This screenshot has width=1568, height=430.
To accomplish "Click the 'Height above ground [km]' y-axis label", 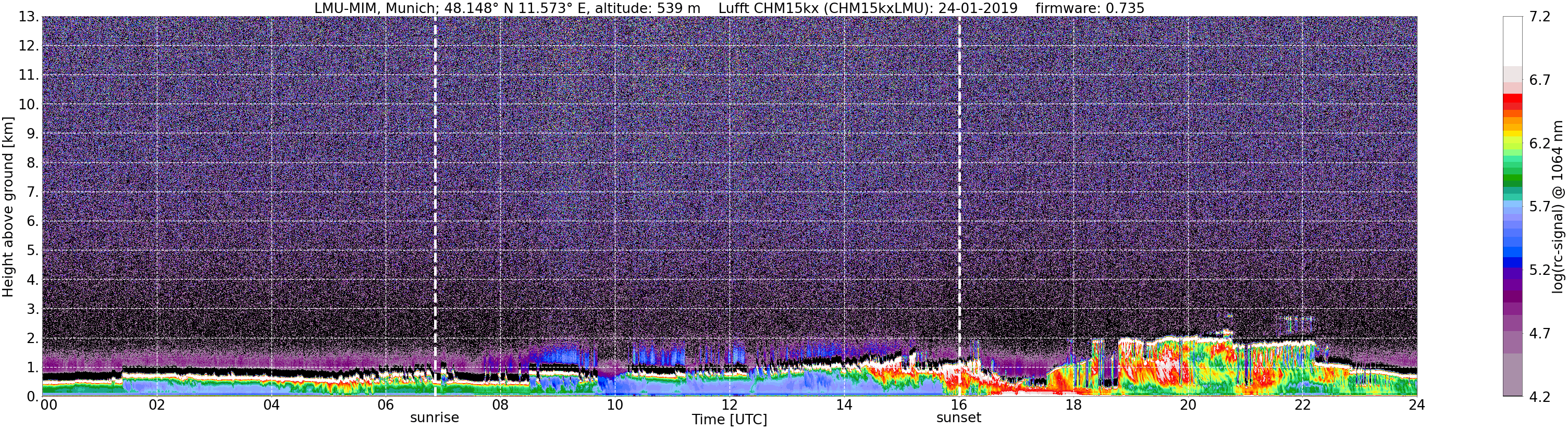I will 8,207.
